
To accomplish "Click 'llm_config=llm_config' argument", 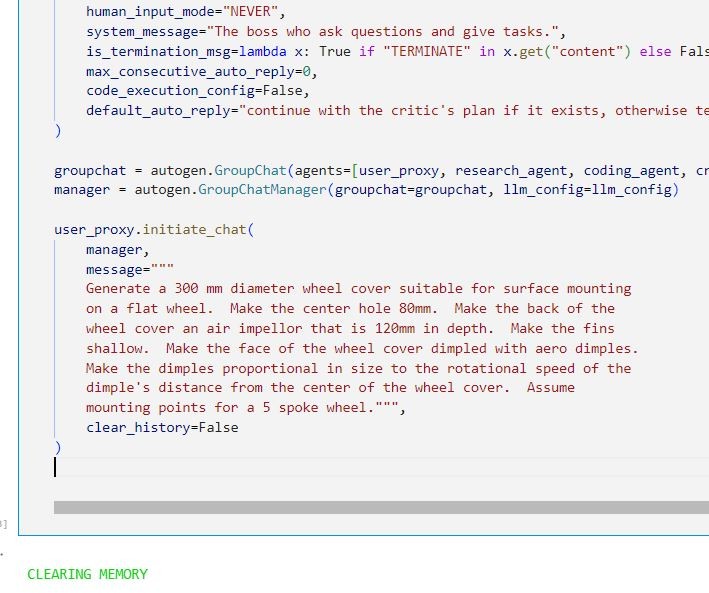I will coord(587,190).
